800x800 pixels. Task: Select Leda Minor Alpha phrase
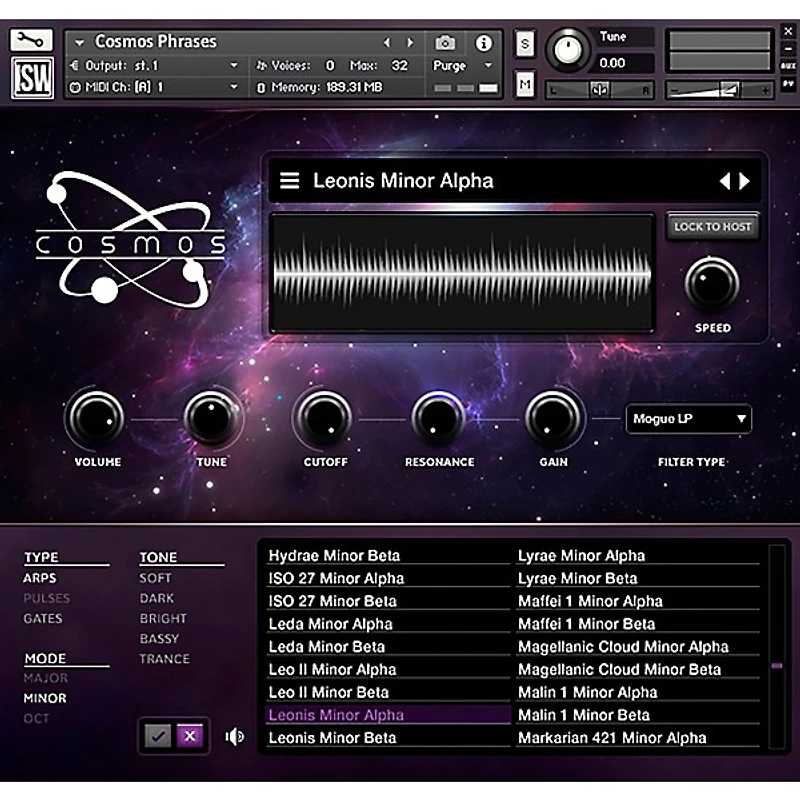(388, 623)
